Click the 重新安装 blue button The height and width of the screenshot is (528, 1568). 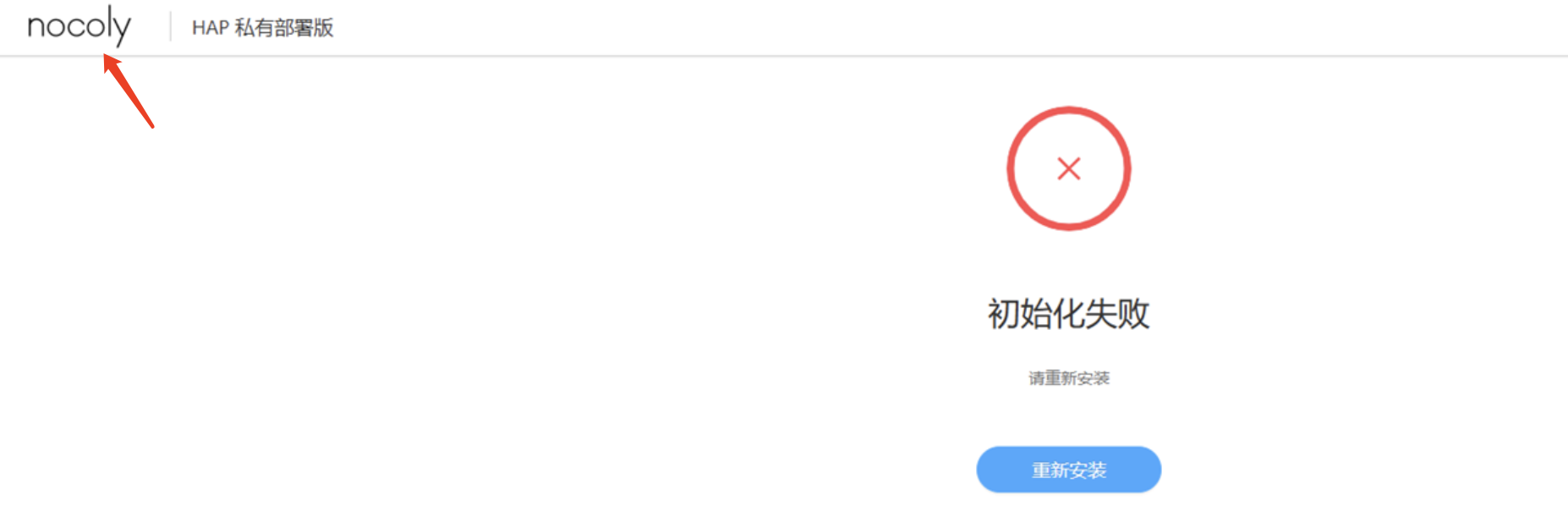pos(1069,470)
